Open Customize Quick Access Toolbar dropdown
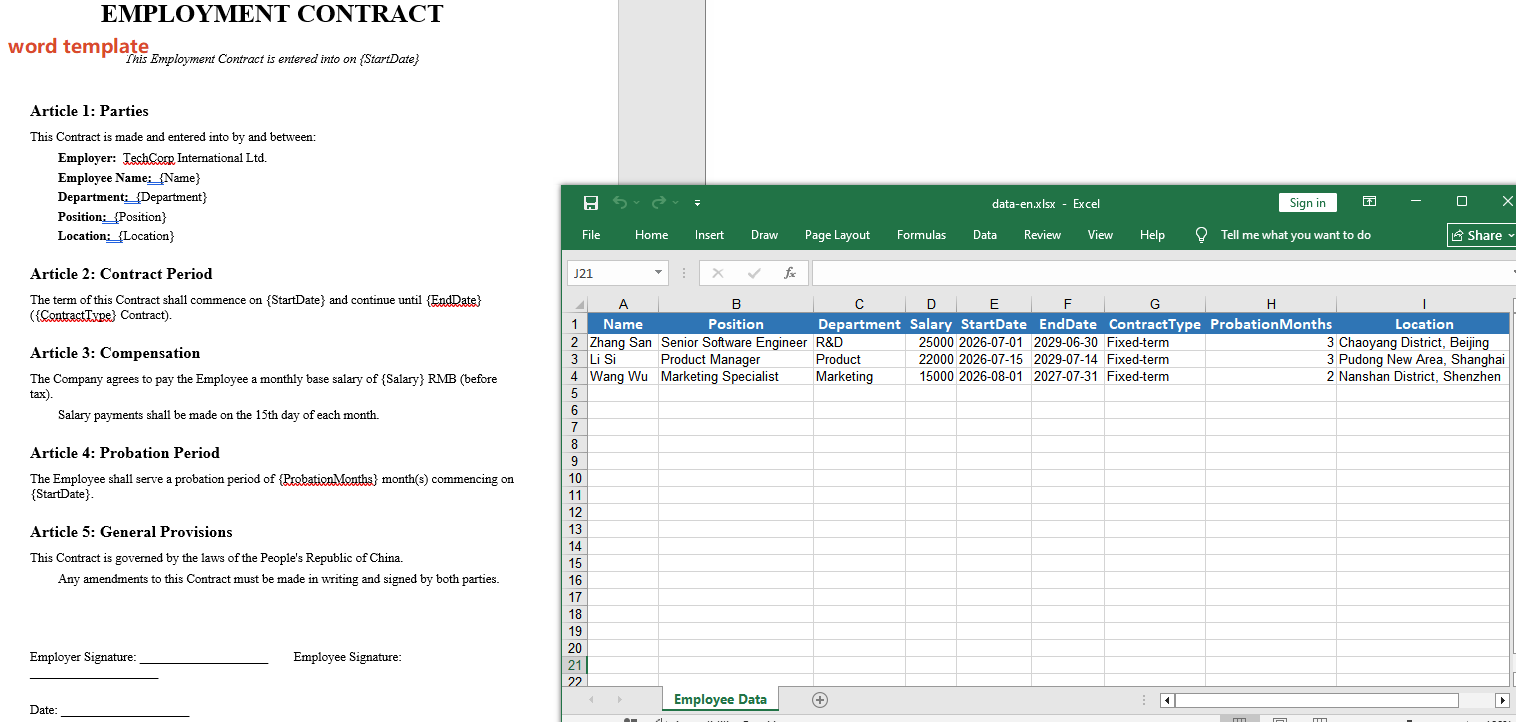Screen dimensions: 1516x722 point(697,203)
